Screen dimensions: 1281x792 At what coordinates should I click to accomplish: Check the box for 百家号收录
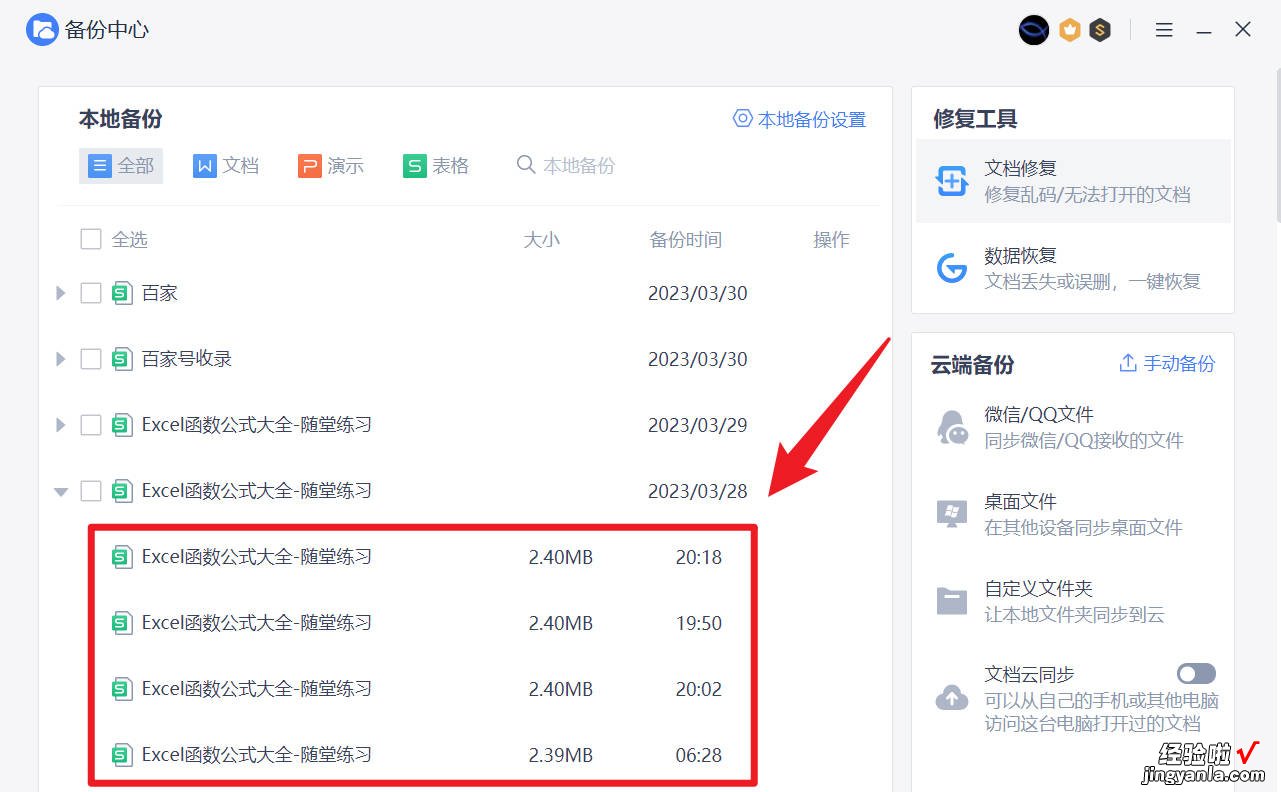point(91,359)
